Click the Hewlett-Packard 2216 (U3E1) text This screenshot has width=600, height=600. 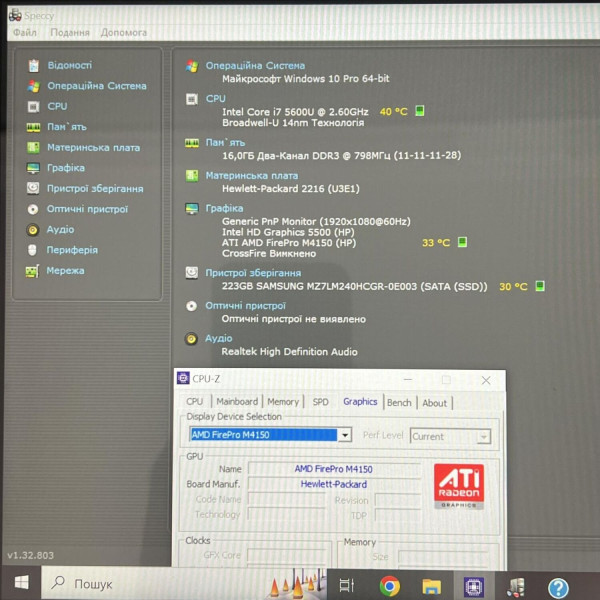290,189
